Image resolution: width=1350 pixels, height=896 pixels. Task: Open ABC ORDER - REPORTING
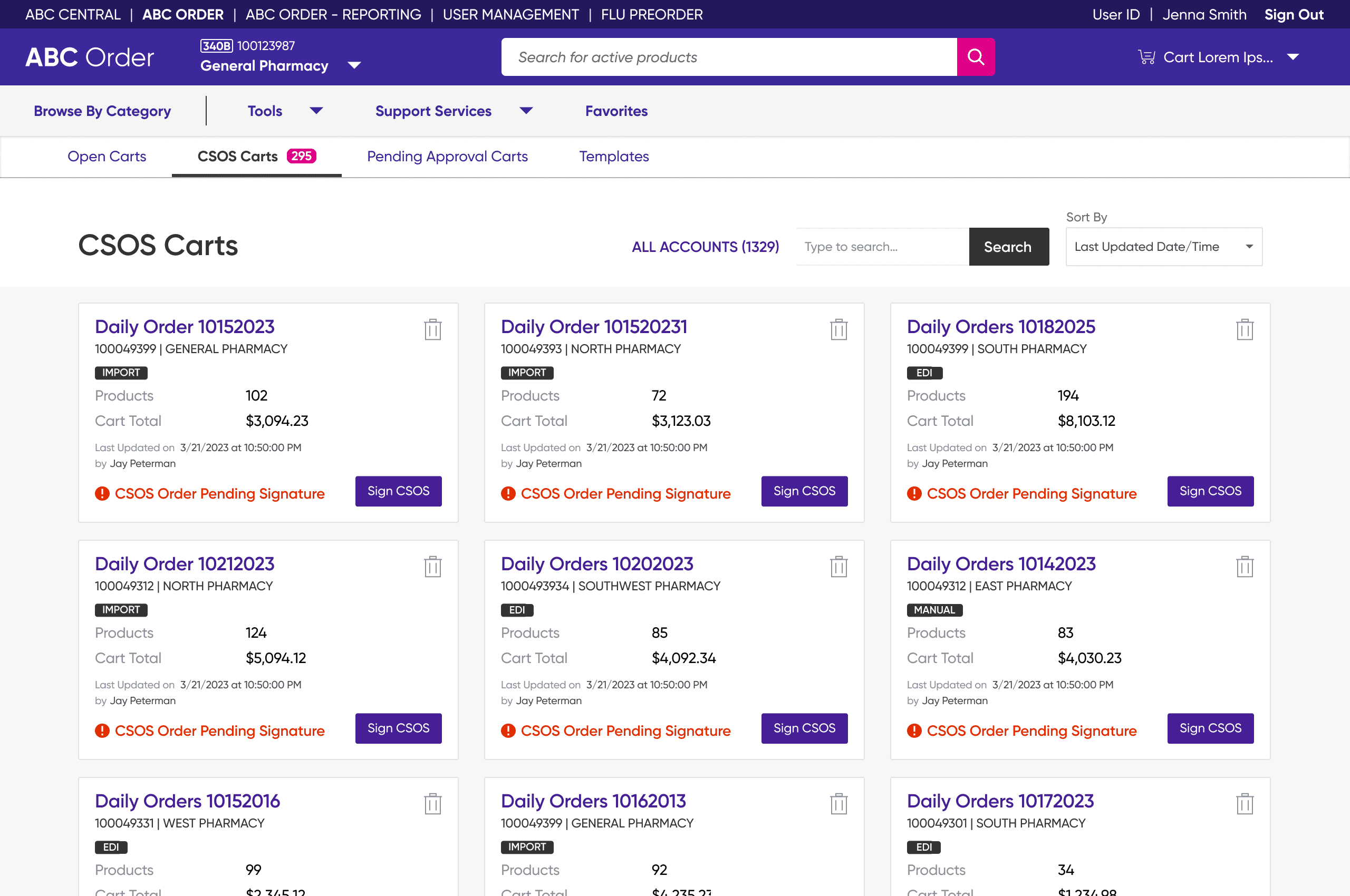click(x=333, y=14)
